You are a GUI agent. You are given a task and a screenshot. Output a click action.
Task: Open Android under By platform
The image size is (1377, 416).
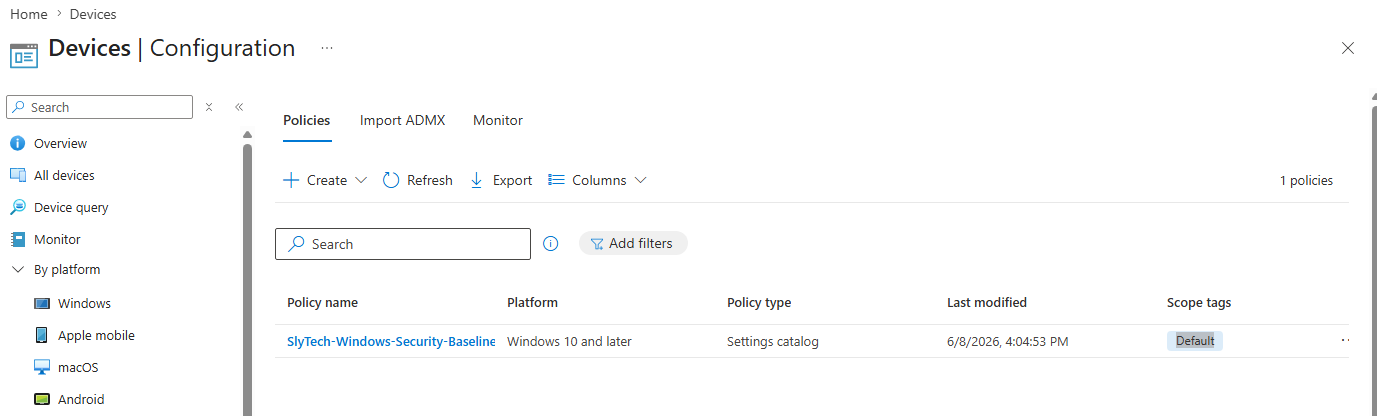tap(81, 399)
